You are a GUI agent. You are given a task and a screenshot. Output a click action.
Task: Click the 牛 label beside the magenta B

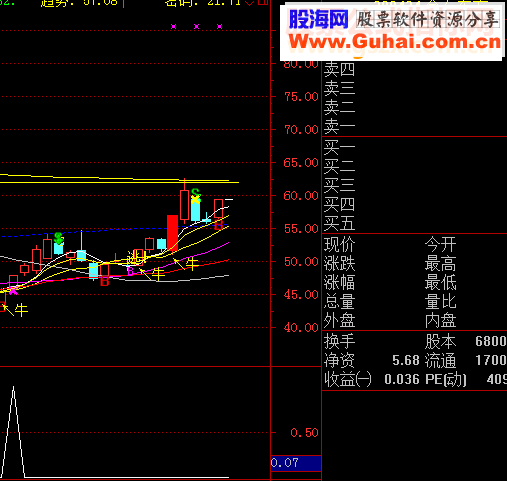[x=158, y=274]
